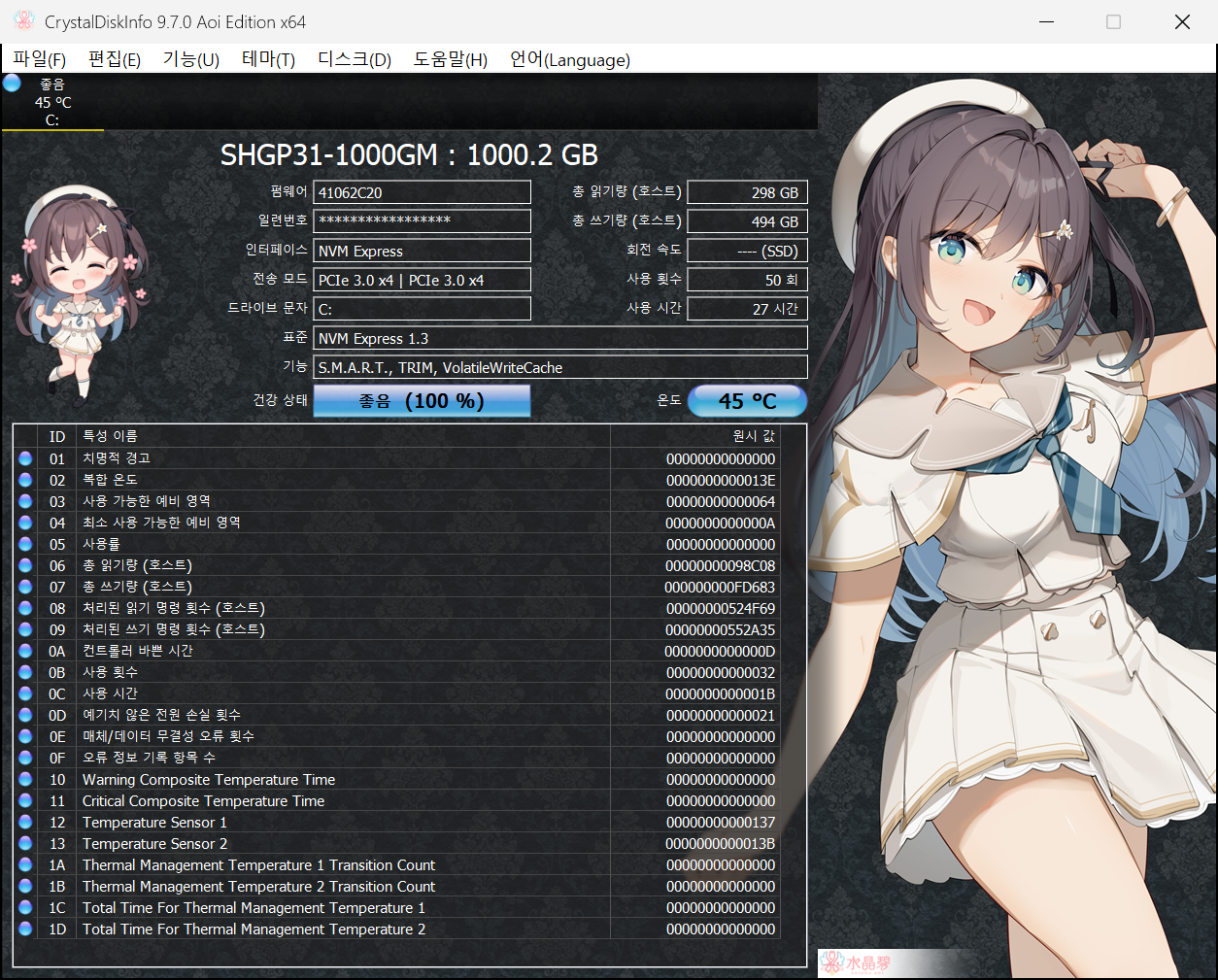The width and height of the screenshot is (1218, 980).
Task: Select raw value 0000000000013E for 복합 온도
Action: pos(720,481)
